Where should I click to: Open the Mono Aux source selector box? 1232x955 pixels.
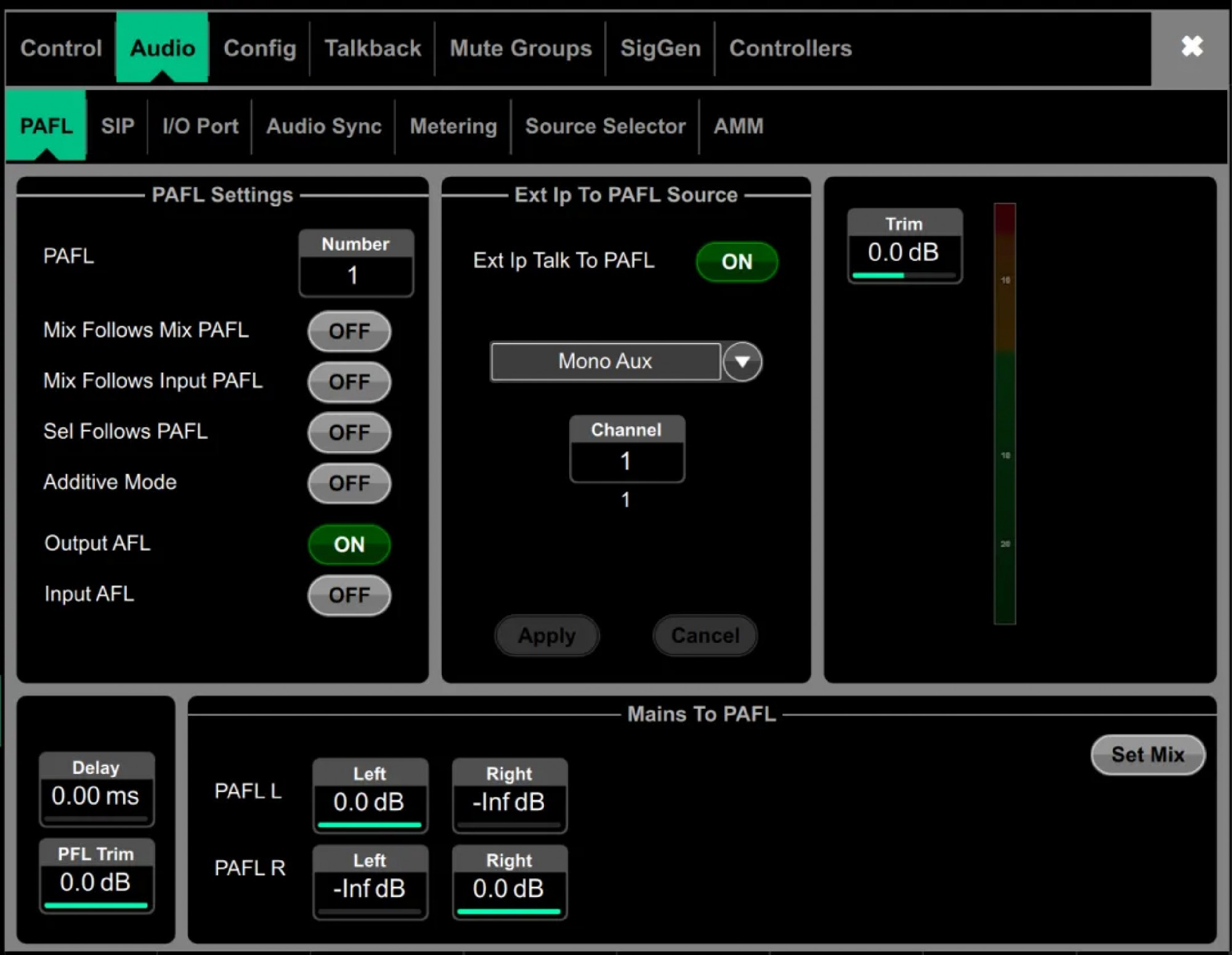605,361
